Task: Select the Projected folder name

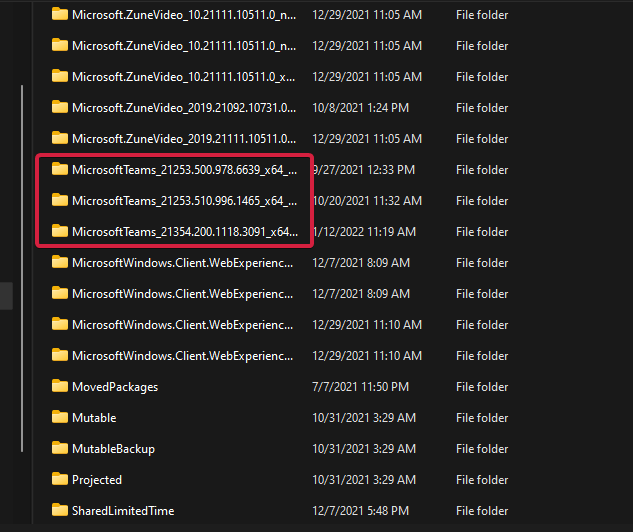Action: click(x=97, y=480)
